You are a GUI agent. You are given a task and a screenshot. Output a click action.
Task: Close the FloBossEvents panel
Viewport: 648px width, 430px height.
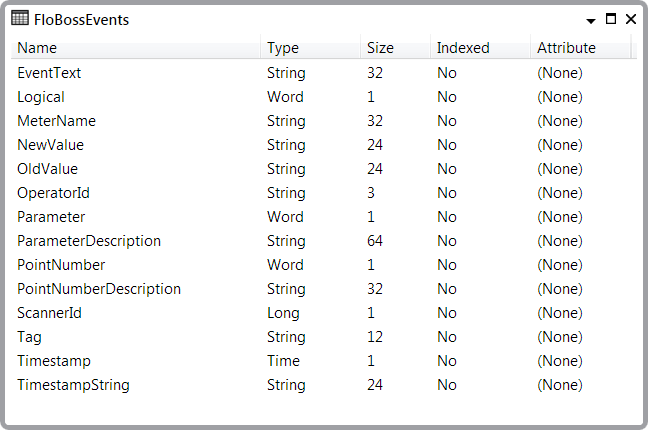pos(631,19)
